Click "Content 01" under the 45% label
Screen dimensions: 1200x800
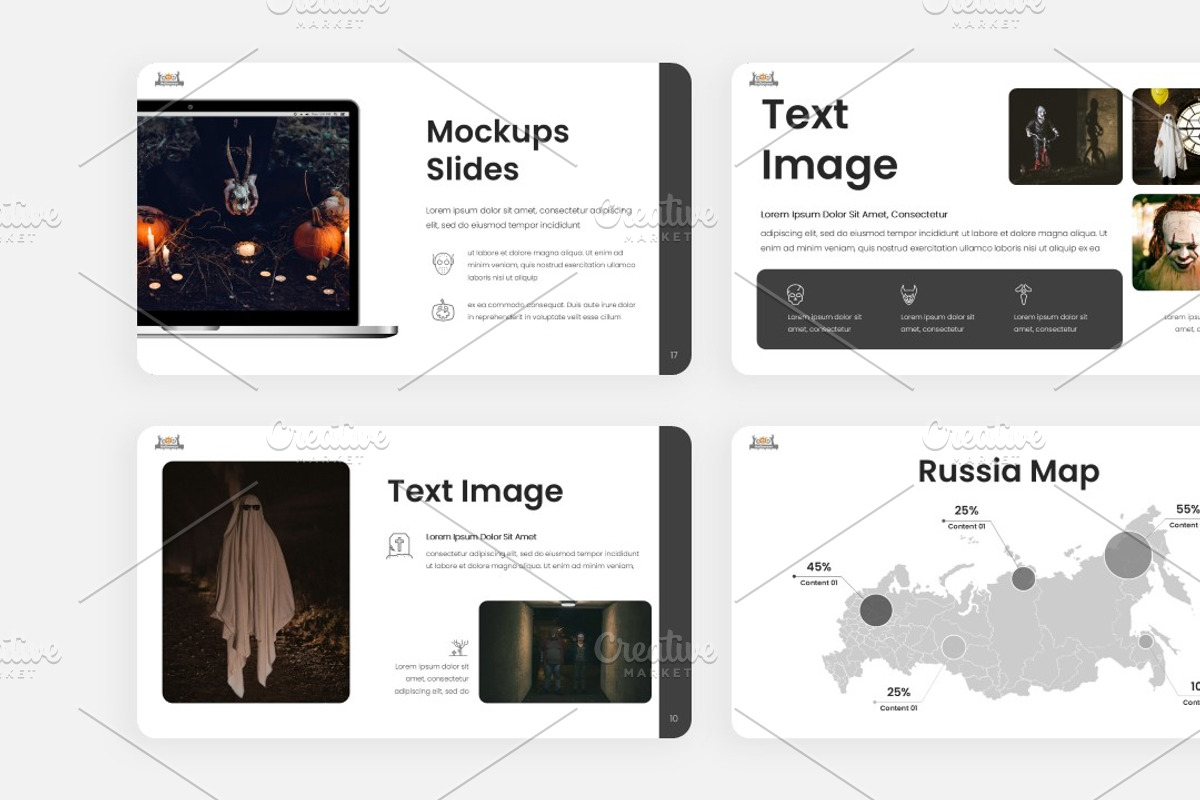tap(819, 582)
